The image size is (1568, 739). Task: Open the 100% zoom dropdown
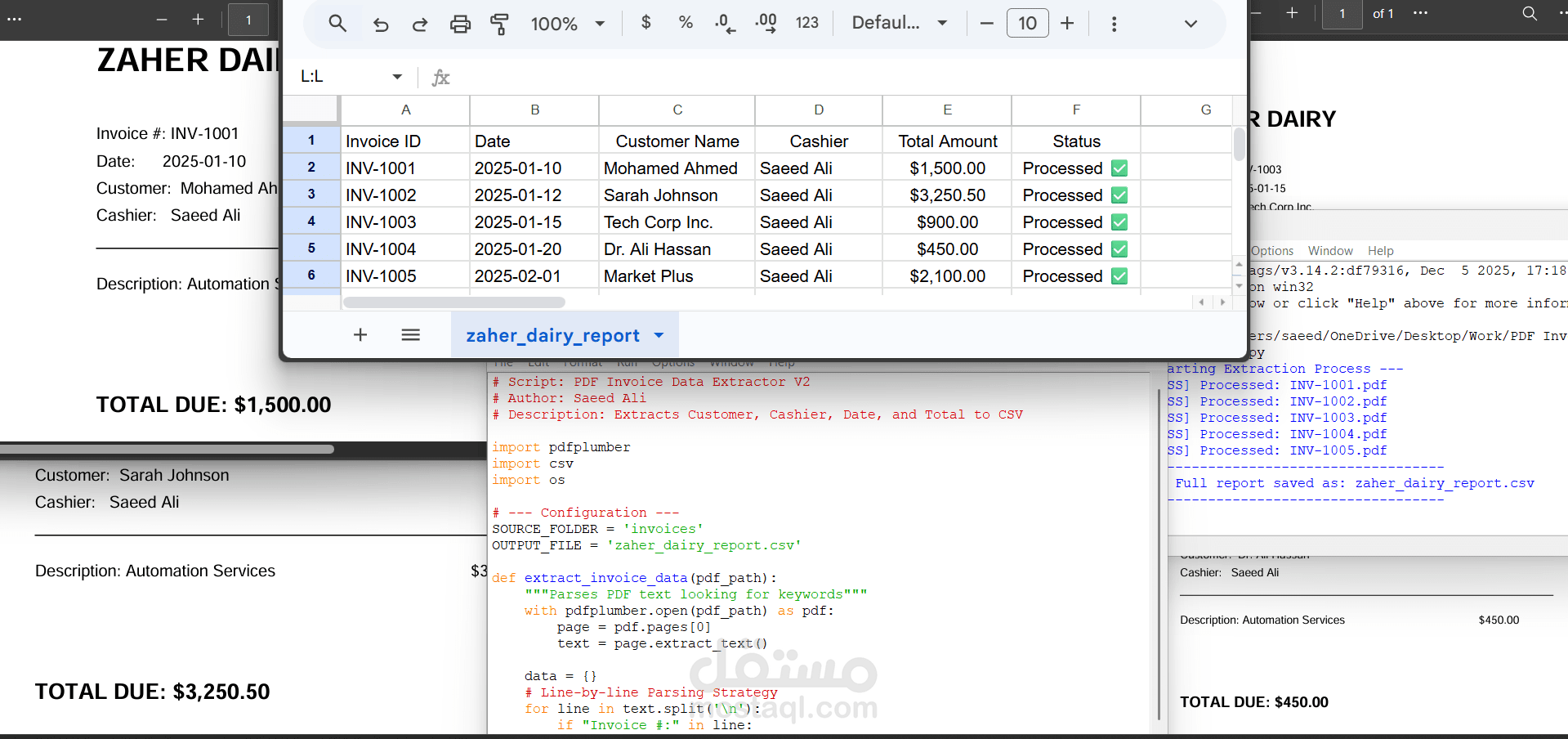click(x=569, y=24)
